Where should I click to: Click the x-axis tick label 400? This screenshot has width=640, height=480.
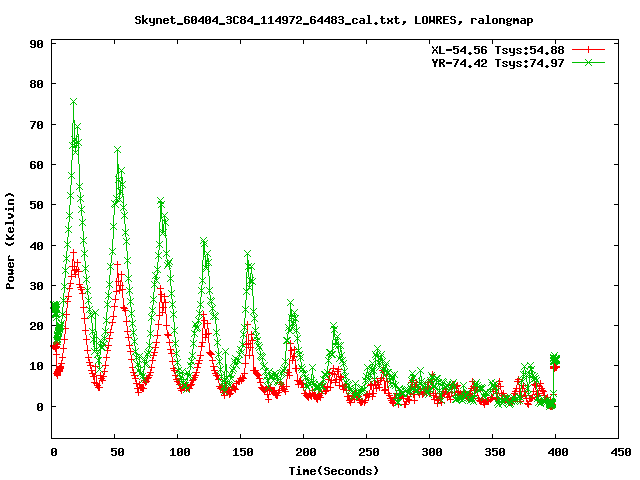click(558, 452)
